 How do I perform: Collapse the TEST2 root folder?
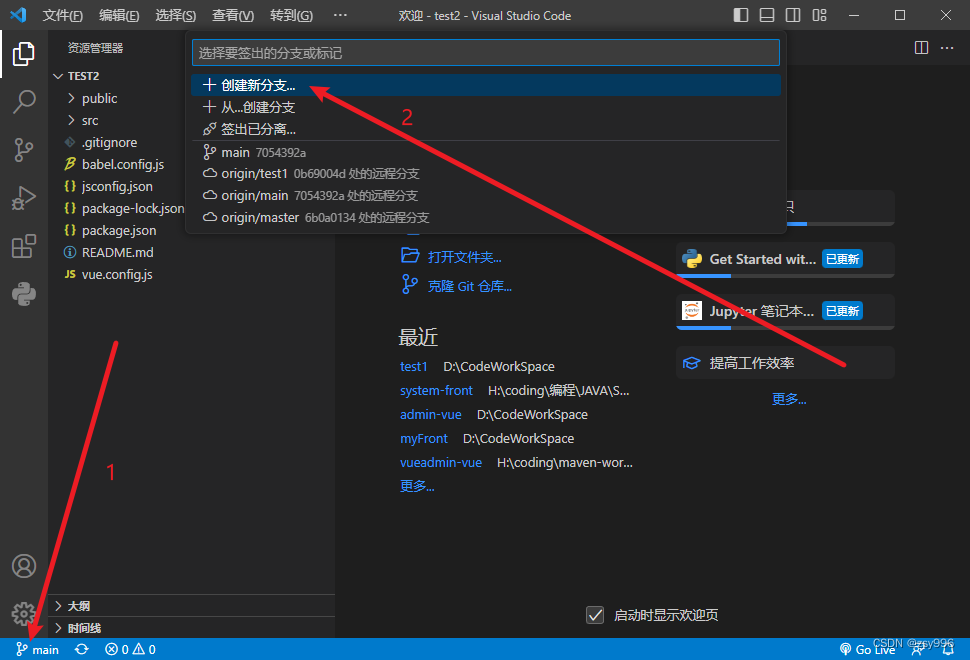tap(84, 76)
